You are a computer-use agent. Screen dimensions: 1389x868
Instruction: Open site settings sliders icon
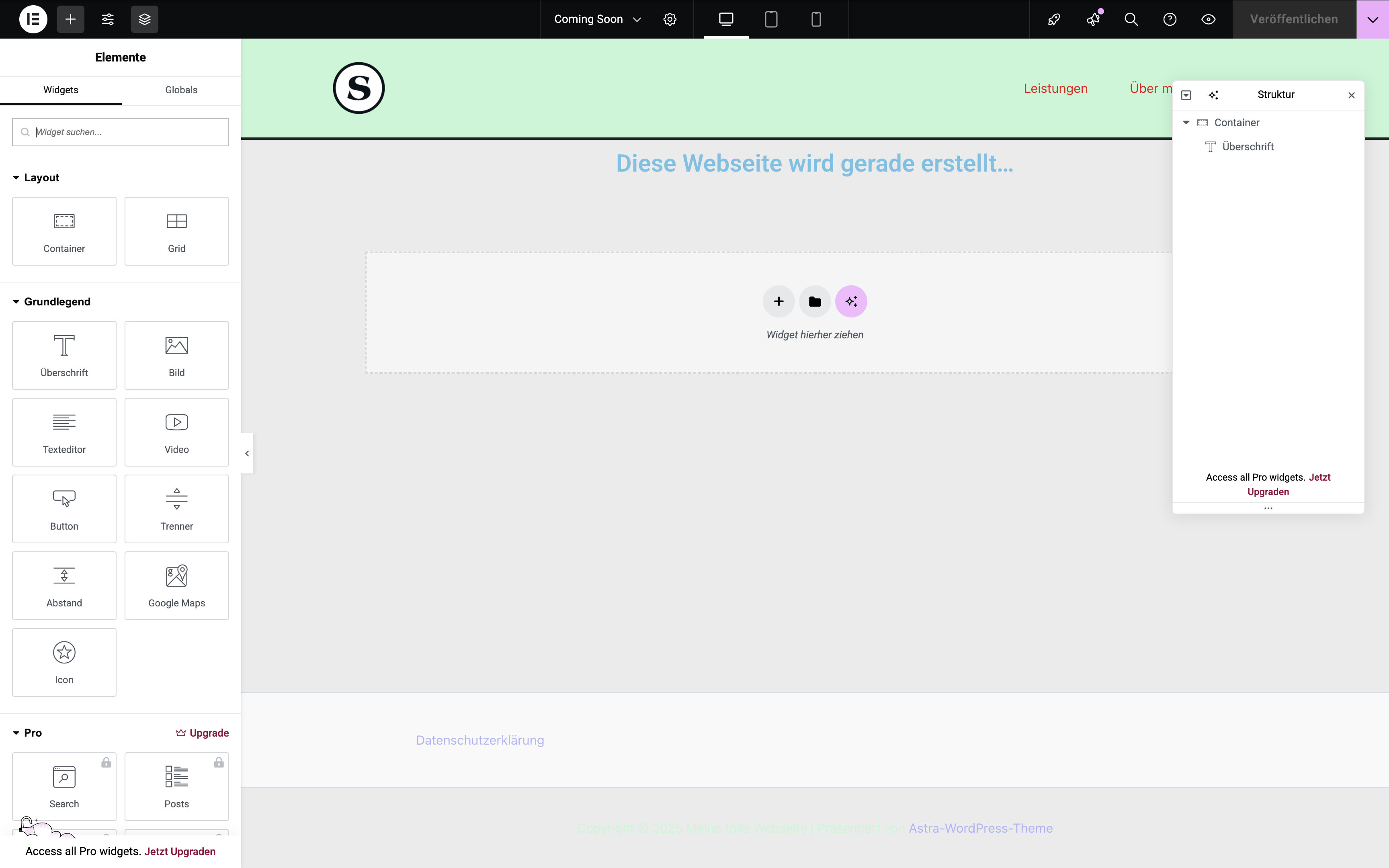[x=107, y=19]
